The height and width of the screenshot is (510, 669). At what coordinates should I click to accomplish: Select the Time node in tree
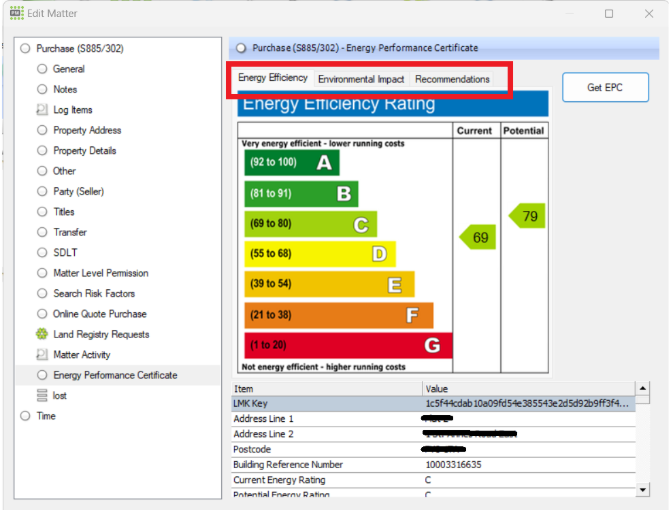click(46, 416)
